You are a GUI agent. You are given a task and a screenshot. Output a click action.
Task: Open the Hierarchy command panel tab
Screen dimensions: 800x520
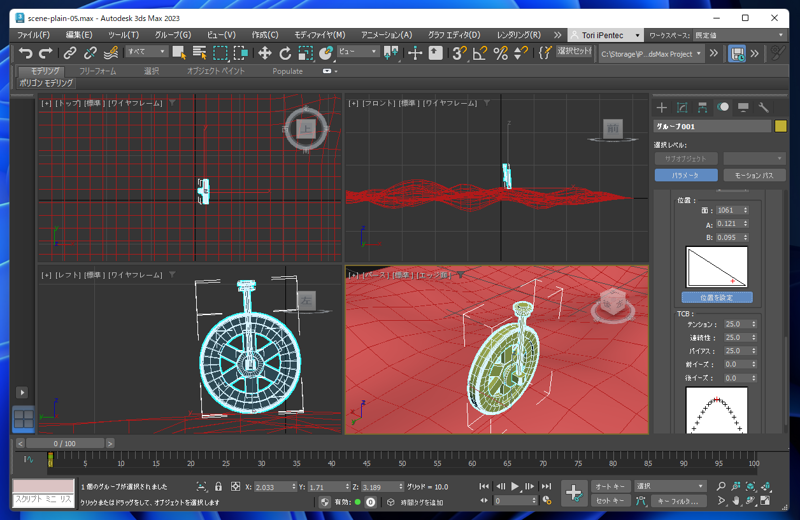click(x=703, y=107)
